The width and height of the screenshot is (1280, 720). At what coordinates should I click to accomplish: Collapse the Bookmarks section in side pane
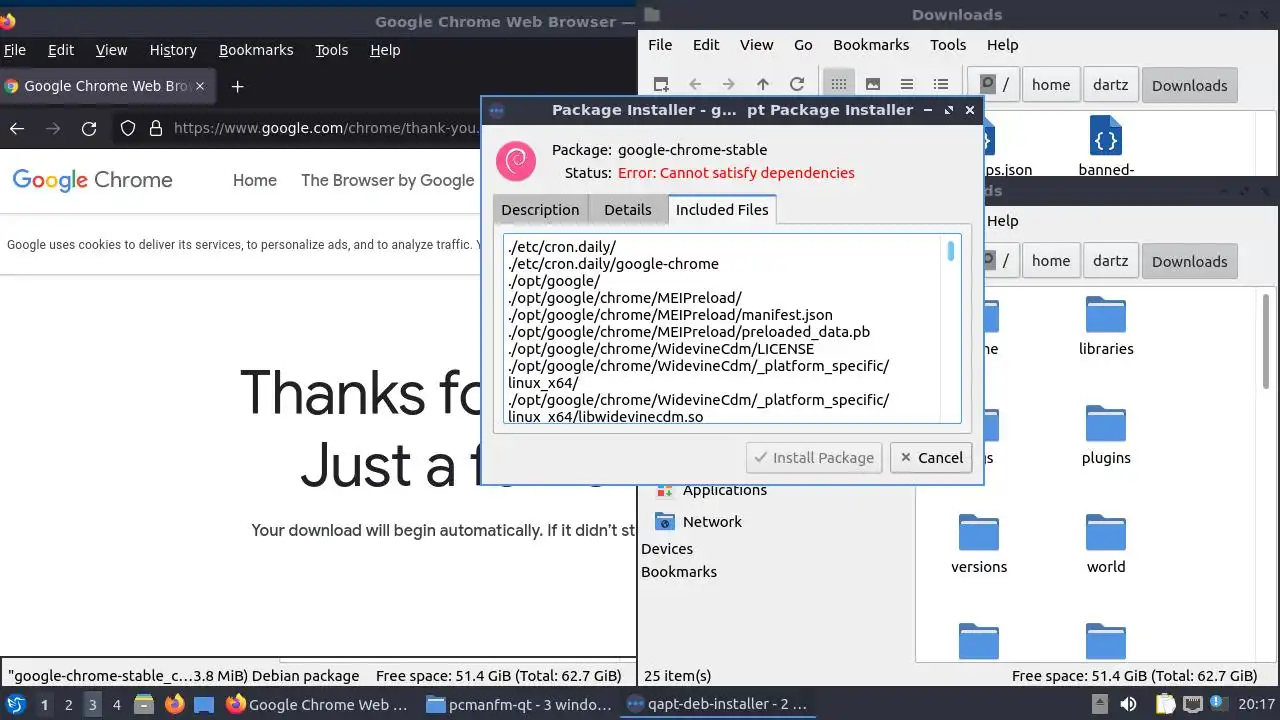tap(679, 572)
